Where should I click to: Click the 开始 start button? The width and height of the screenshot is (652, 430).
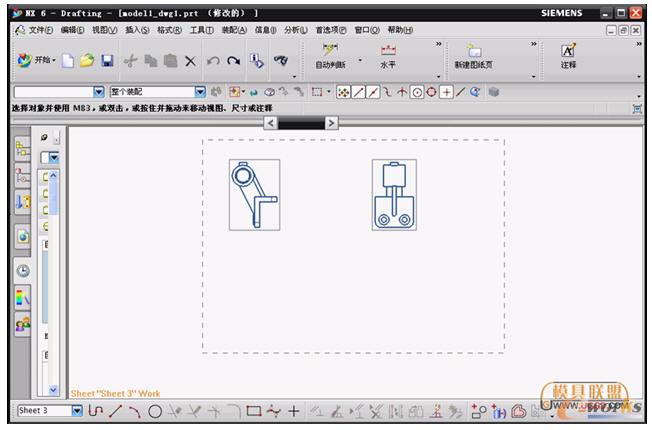pyautogui.click(x=36, y=61)
